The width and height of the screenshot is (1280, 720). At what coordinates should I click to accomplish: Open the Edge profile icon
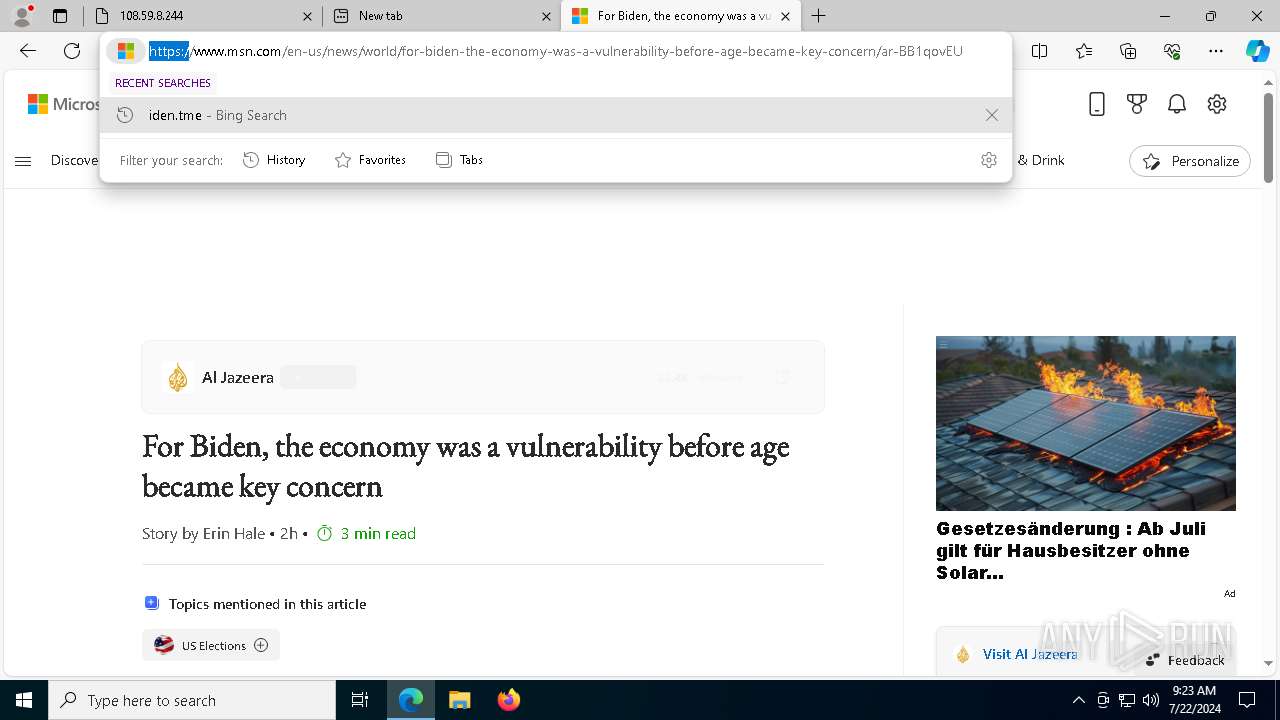(x=22, y=15)
